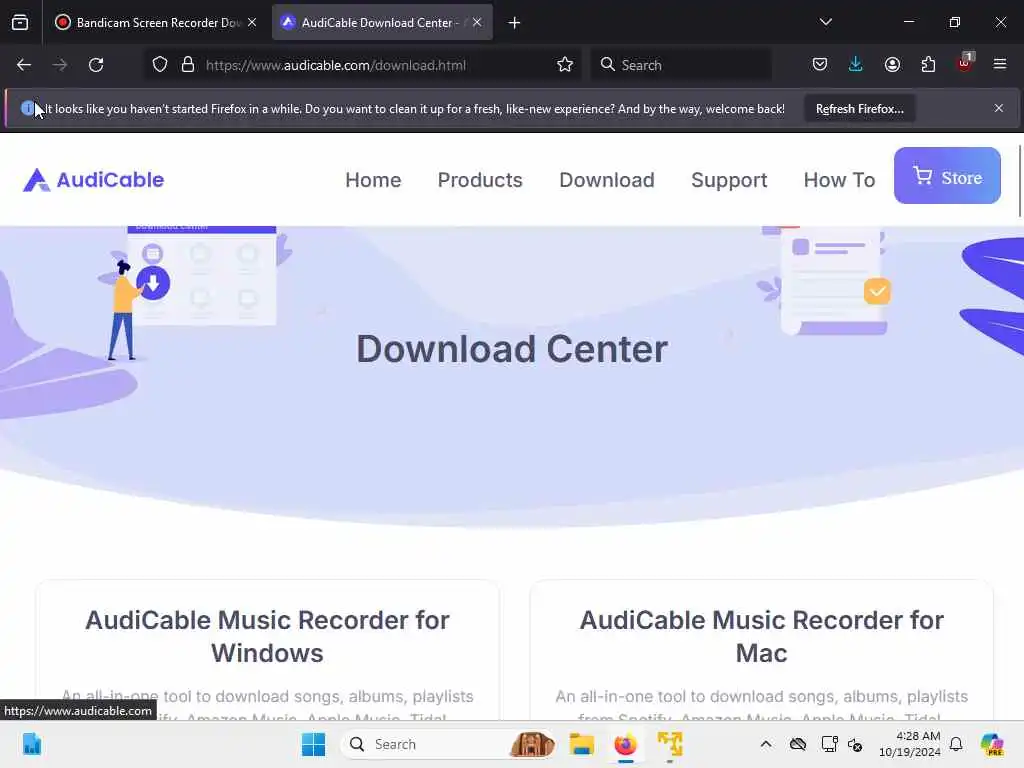Bookmark this page with star icon
The height and width of the screenshot is (768, 1024).
tap(565, 65)
